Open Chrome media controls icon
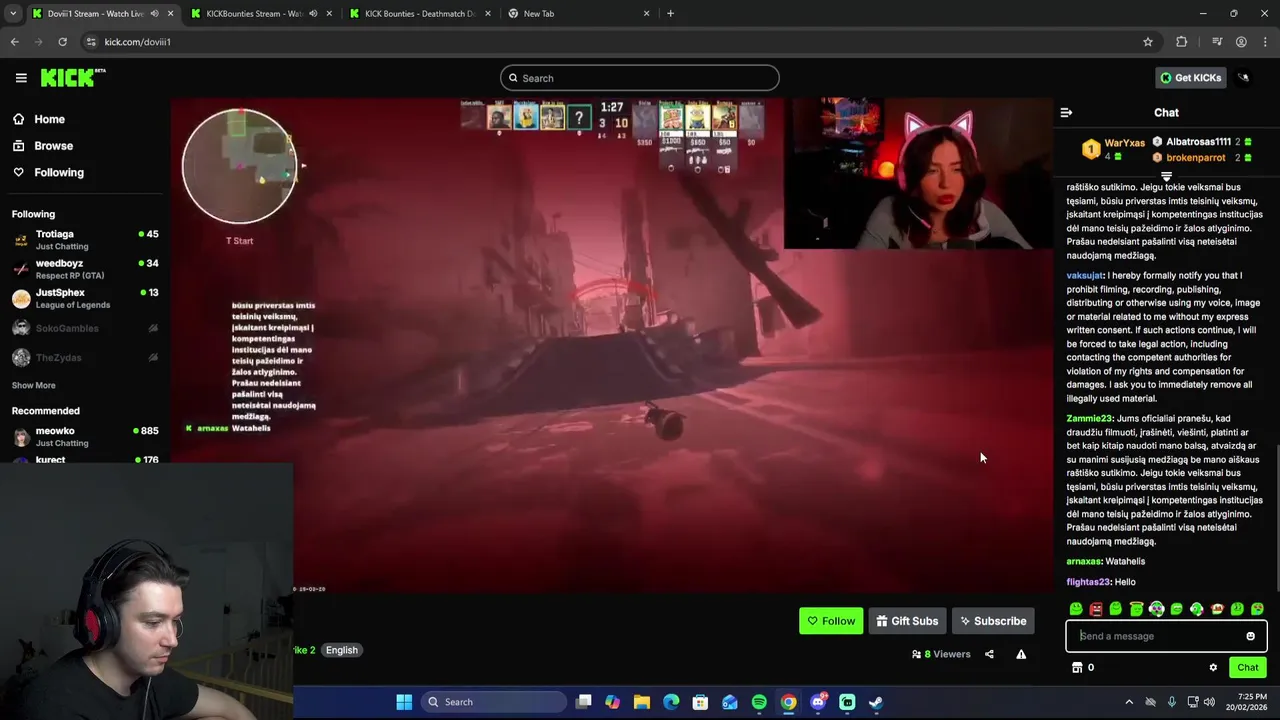The height and width of the screenshot is (720, 1280). (1217, 42)
